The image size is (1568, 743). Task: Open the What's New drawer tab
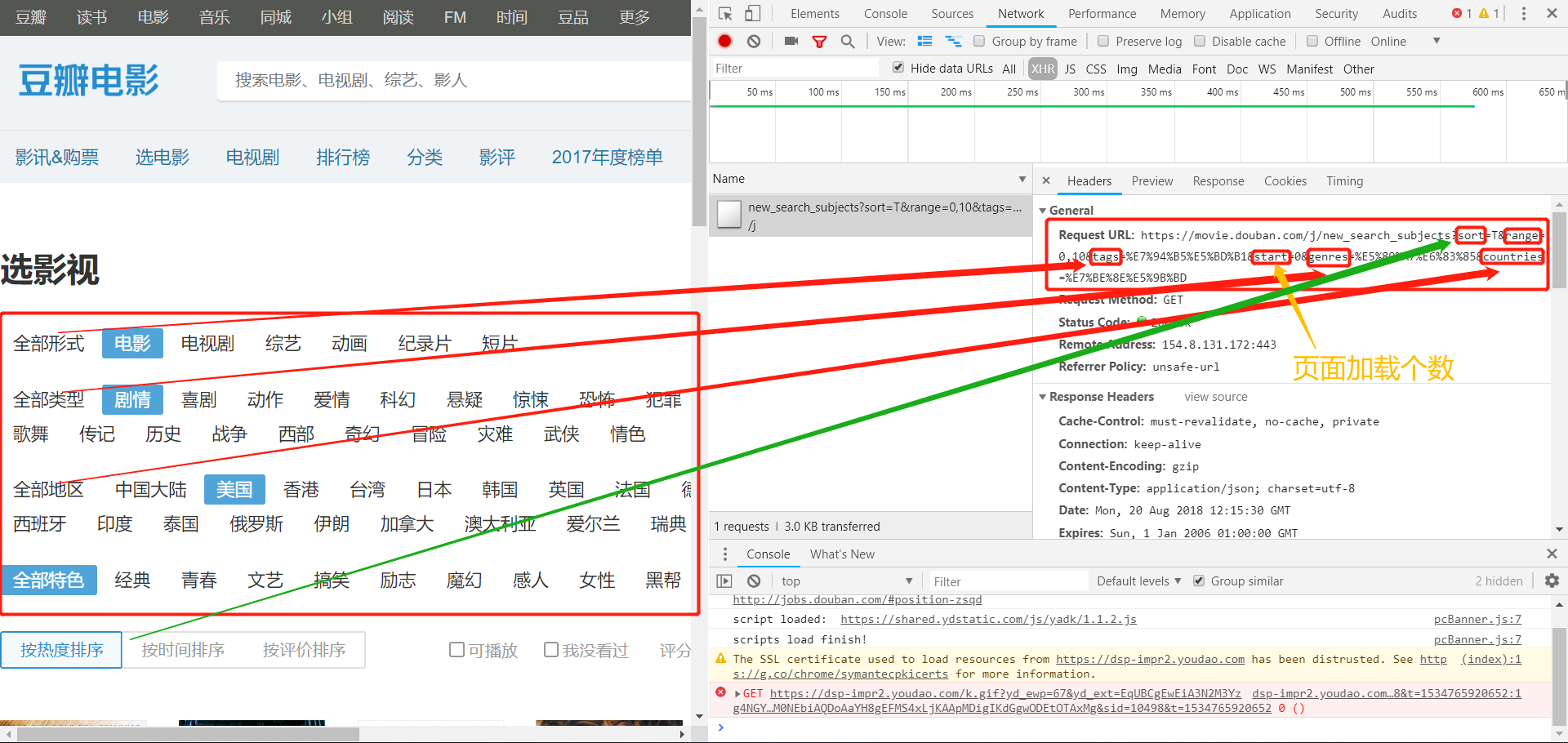(842, 554)
